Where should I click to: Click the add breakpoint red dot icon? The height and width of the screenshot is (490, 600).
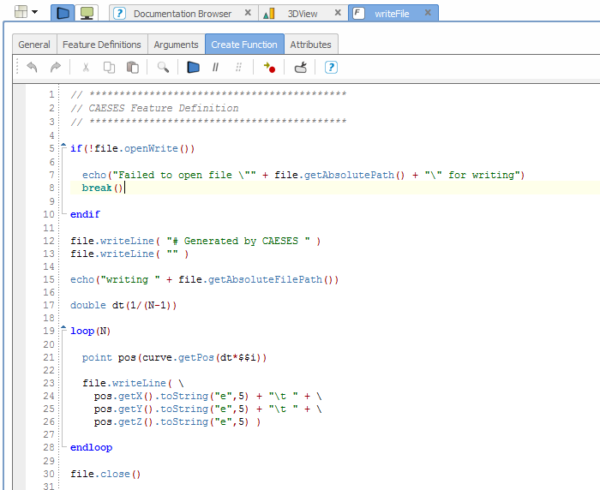pos(268,67)
